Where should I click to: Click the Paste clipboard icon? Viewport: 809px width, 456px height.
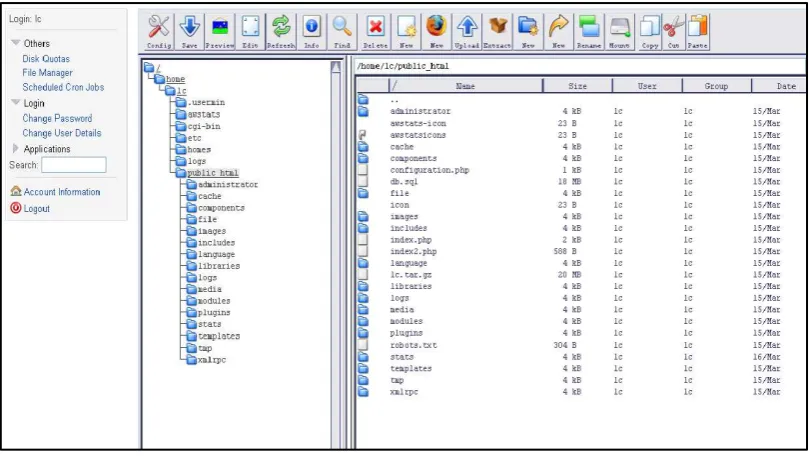tap(698, 31)
